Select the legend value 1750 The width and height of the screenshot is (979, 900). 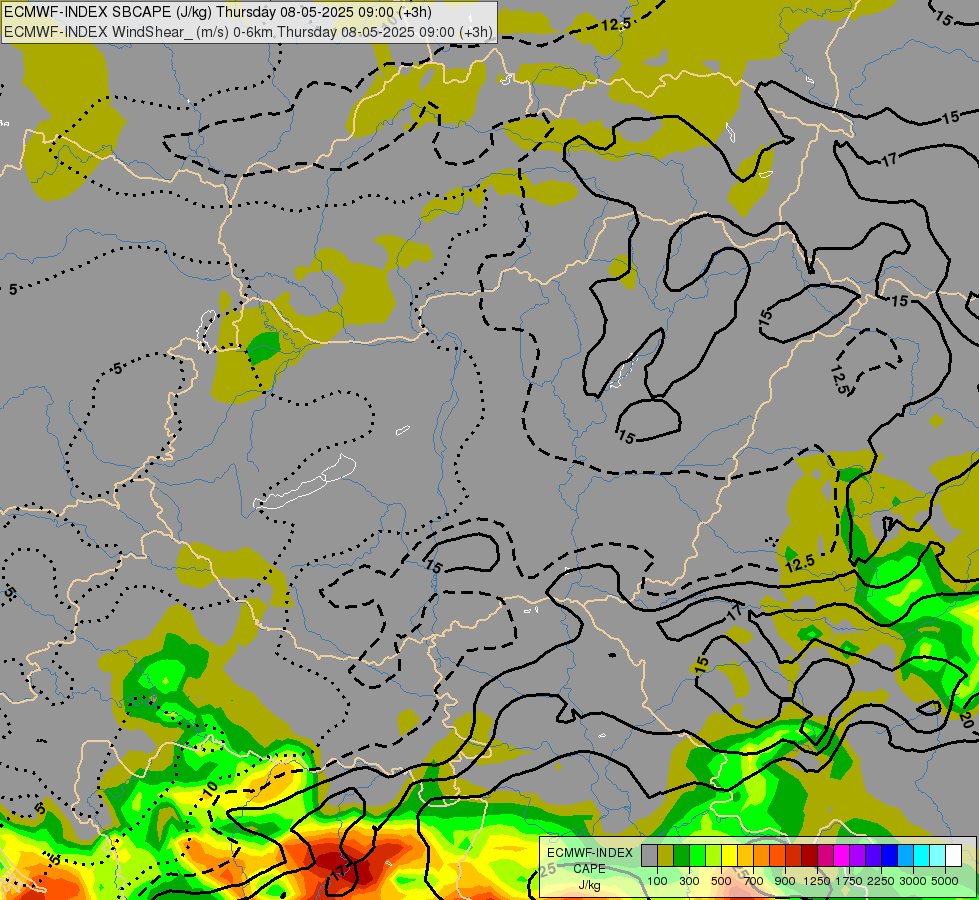pyautogui.click(x=850, y=881)
